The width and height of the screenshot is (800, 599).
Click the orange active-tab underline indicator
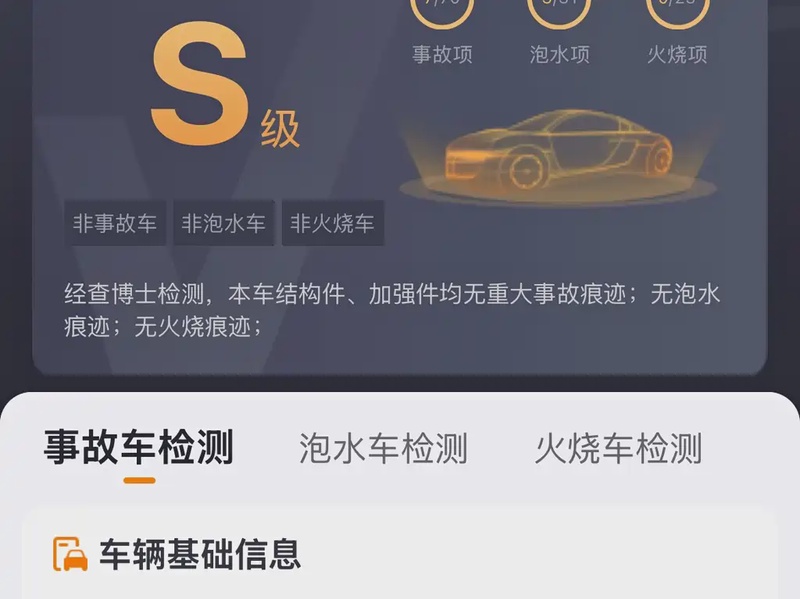[139, 480]
